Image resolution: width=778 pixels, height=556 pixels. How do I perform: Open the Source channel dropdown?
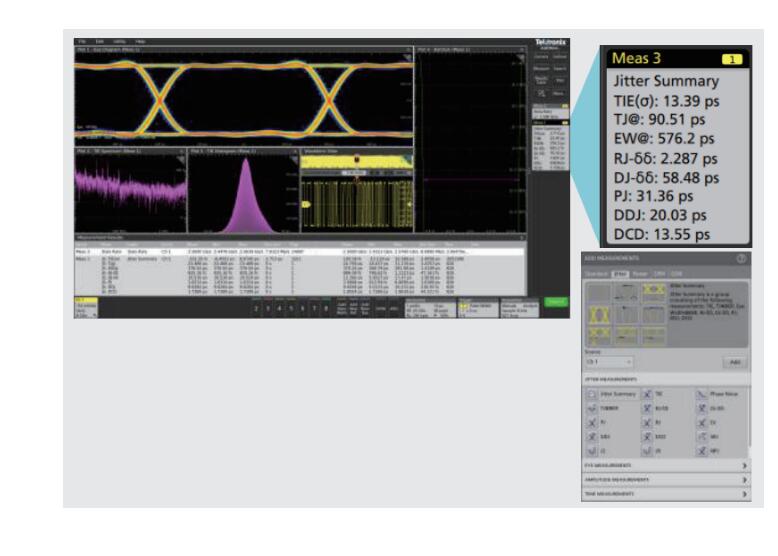click(x=609, y=362)
